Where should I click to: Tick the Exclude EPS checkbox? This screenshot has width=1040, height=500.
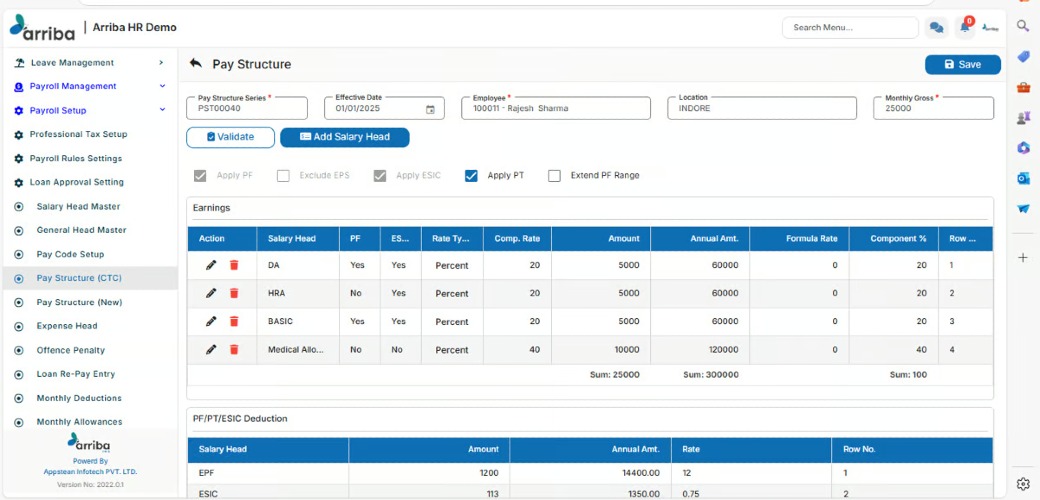pos(283,176)
